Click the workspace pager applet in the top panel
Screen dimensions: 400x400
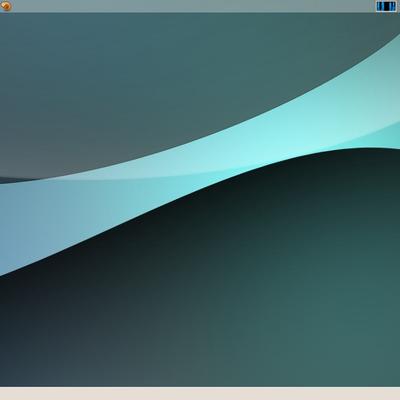coord(386,6)
